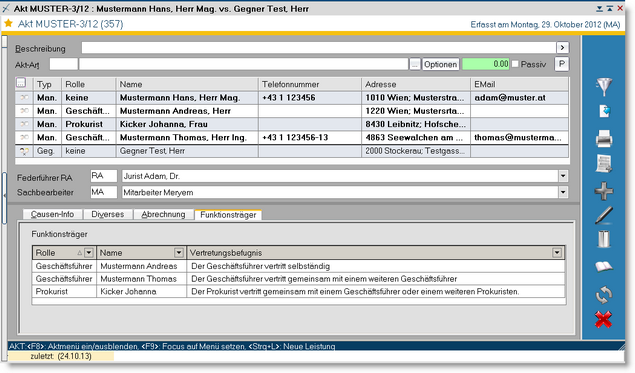The image size is (635, 373).
Task: Click the 'zuletzt: (24.10.13)' status entry
Action: [61, 356]
